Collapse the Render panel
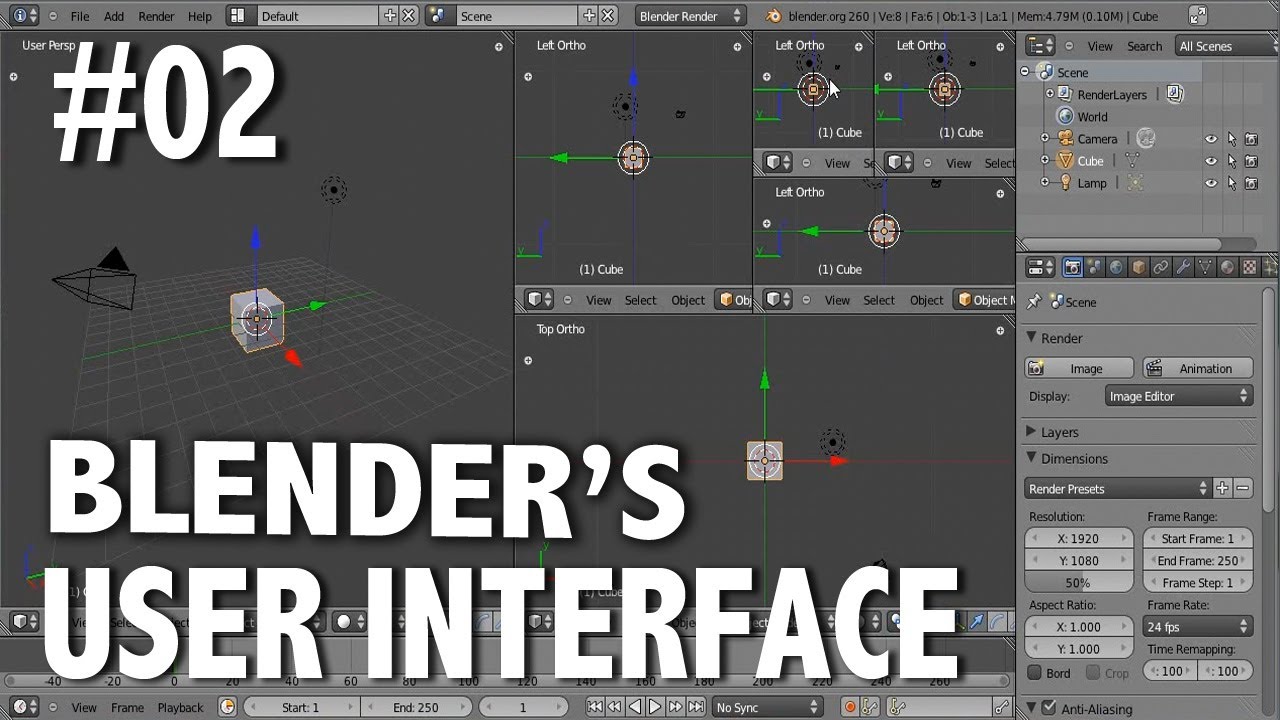This screenshot has width=1280, height=720. tap(1032, 338)
